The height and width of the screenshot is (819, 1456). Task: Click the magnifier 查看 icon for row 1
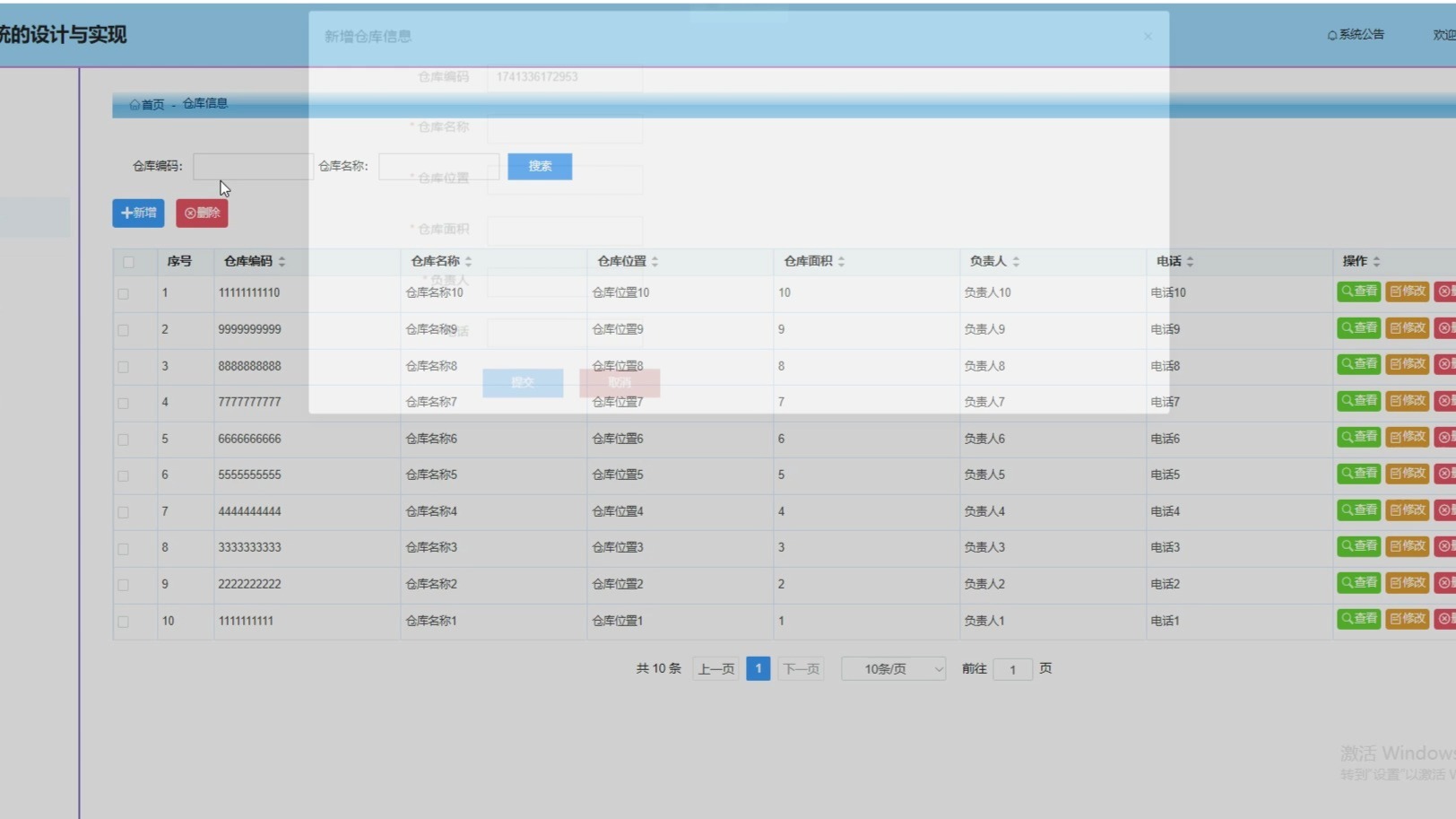coord(1346,292)
